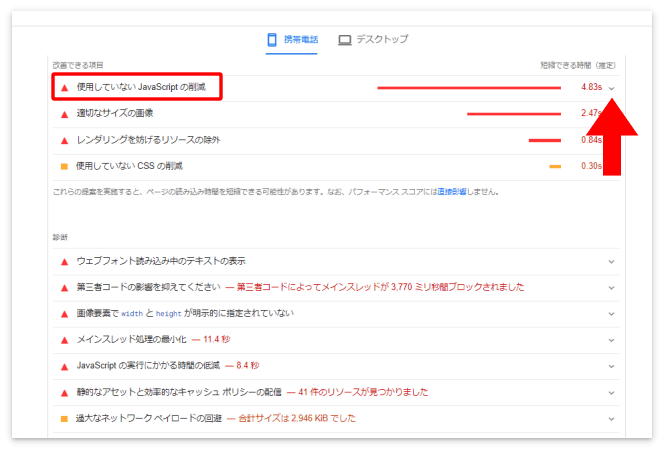Click 合計サイズは 2,946 KiB でした text
Image resolution: width=664 pixels, height=451 pixels.
(x=297, y=418)
